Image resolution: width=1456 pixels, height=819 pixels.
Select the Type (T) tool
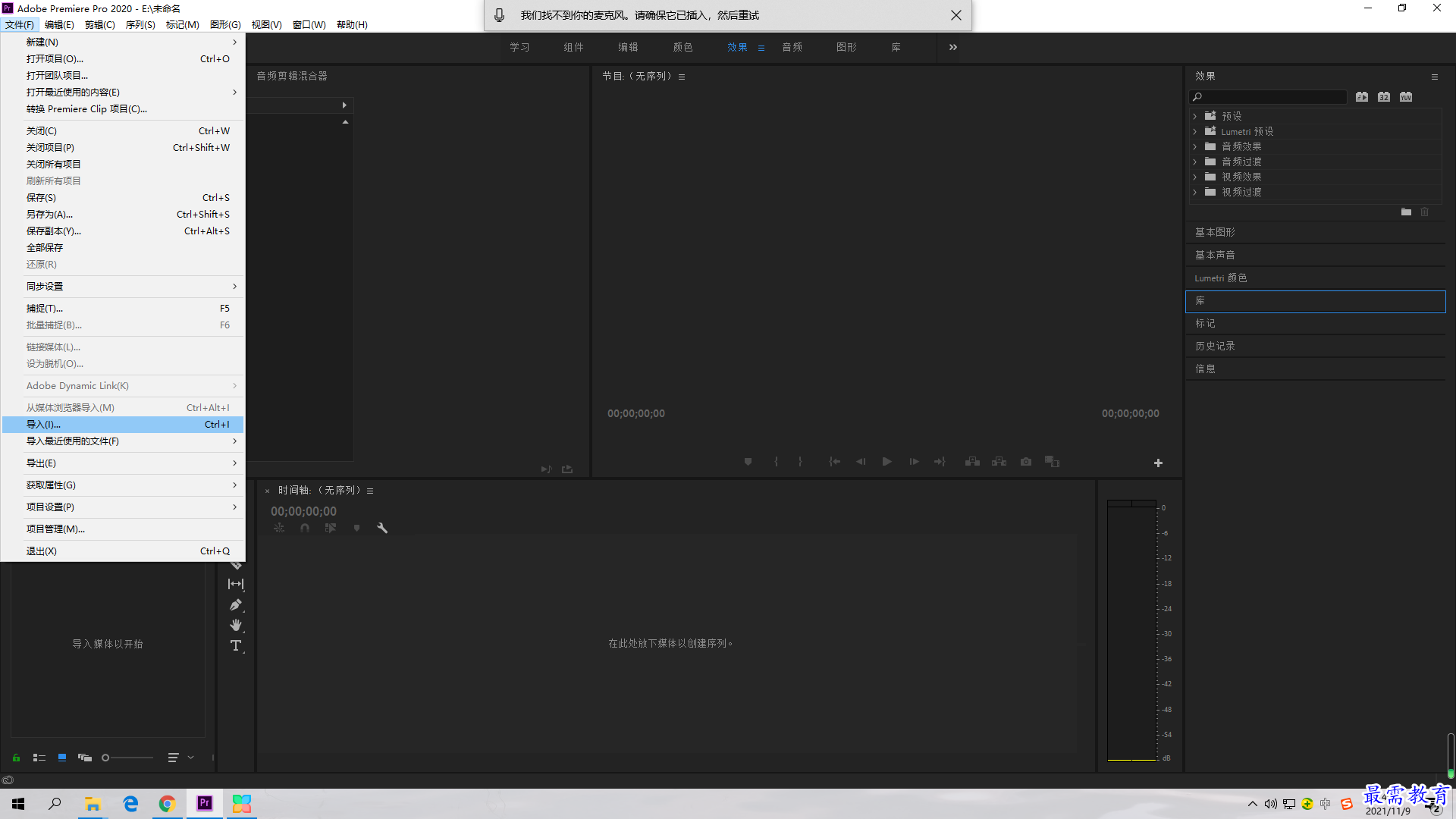click(x=236, y=645)
